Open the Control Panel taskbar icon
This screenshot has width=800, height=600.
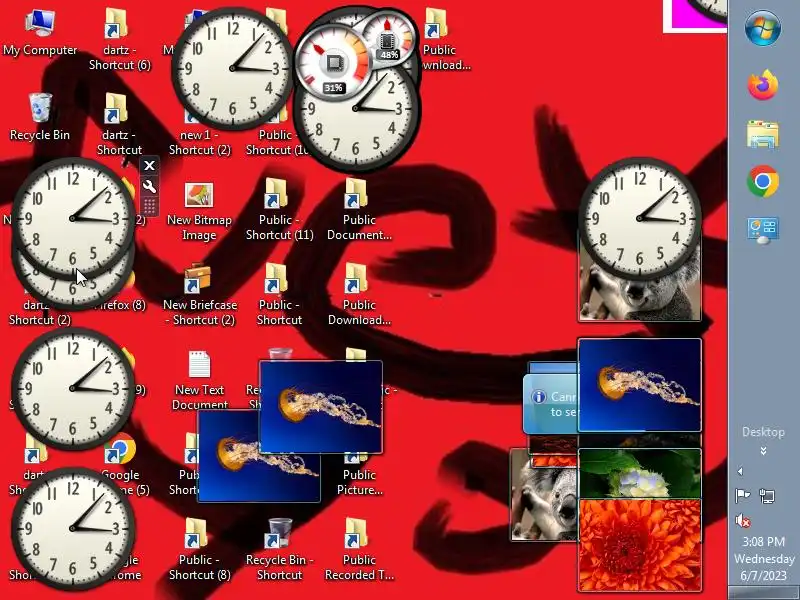[763, 231]
